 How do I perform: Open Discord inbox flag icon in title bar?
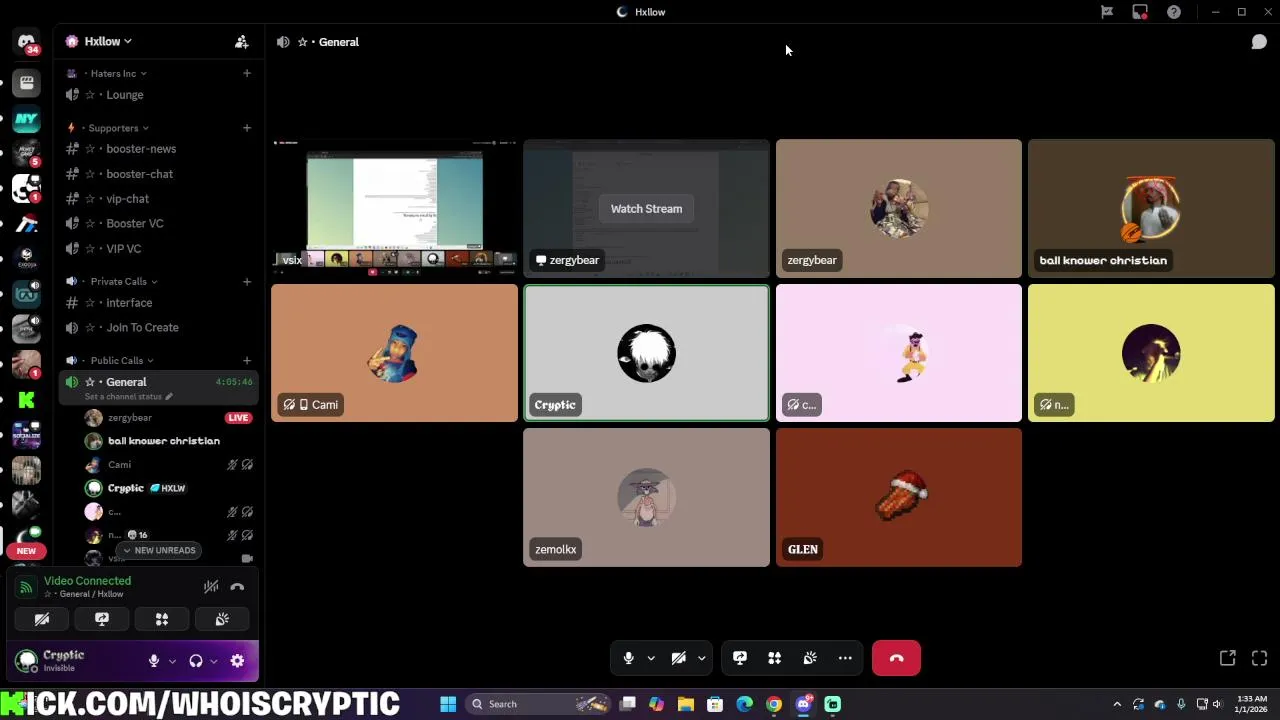coord(1107,12)
